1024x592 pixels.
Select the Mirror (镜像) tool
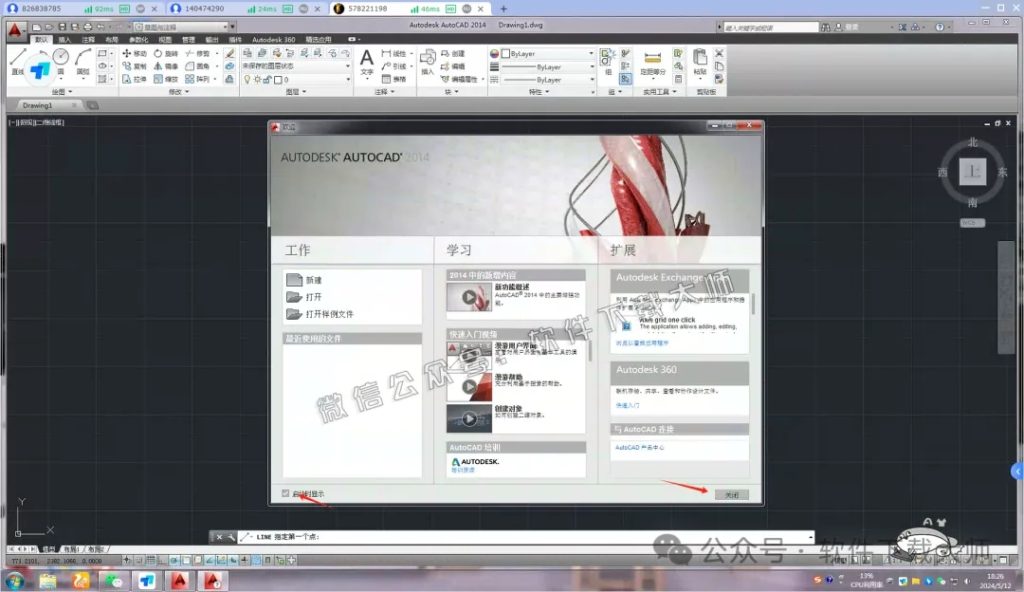tap(160, 67)
